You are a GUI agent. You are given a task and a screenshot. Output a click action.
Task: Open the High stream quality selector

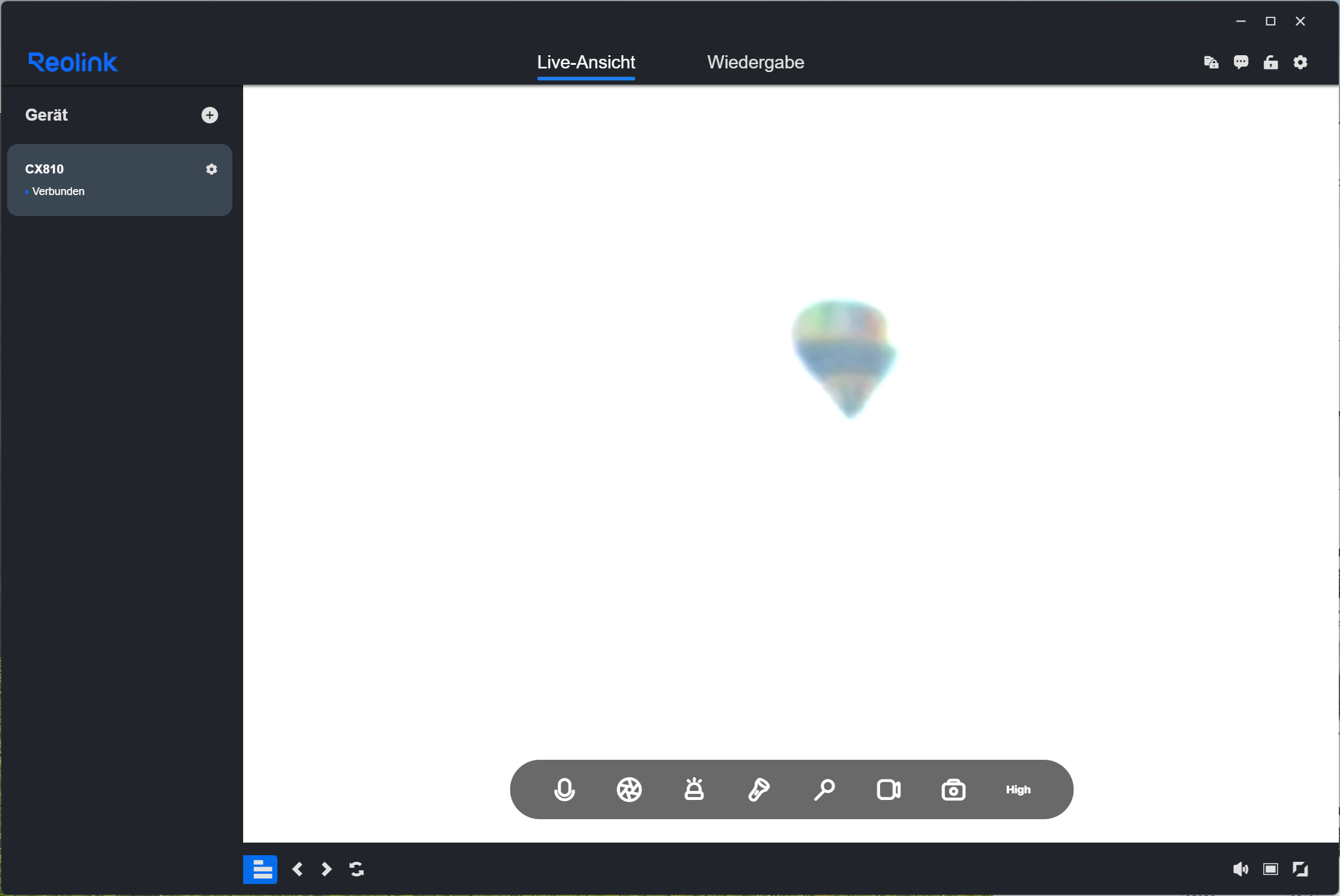[x=1018, y=789]
